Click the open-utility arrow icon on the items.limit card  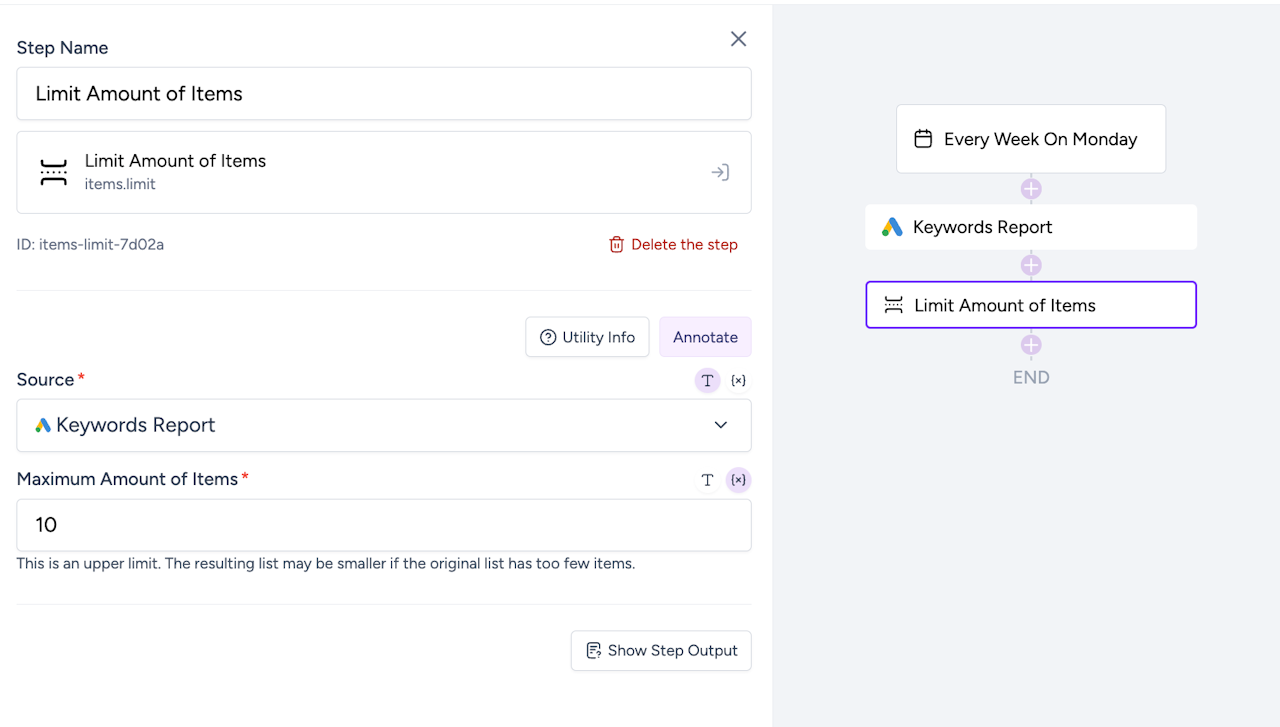tap(720, 172)
